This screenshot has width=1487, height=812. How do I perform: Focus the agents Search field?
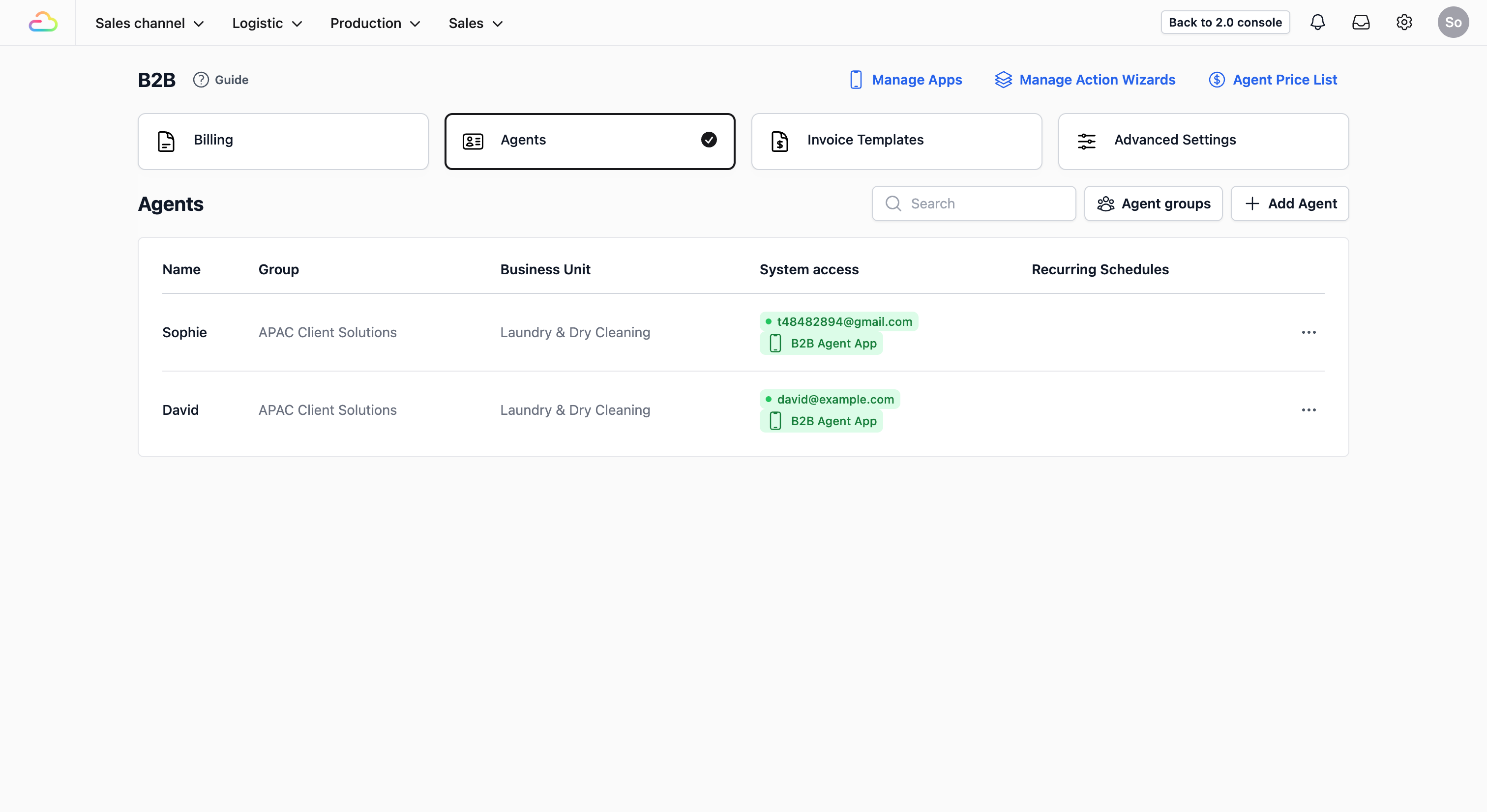[x=981, y=203]
